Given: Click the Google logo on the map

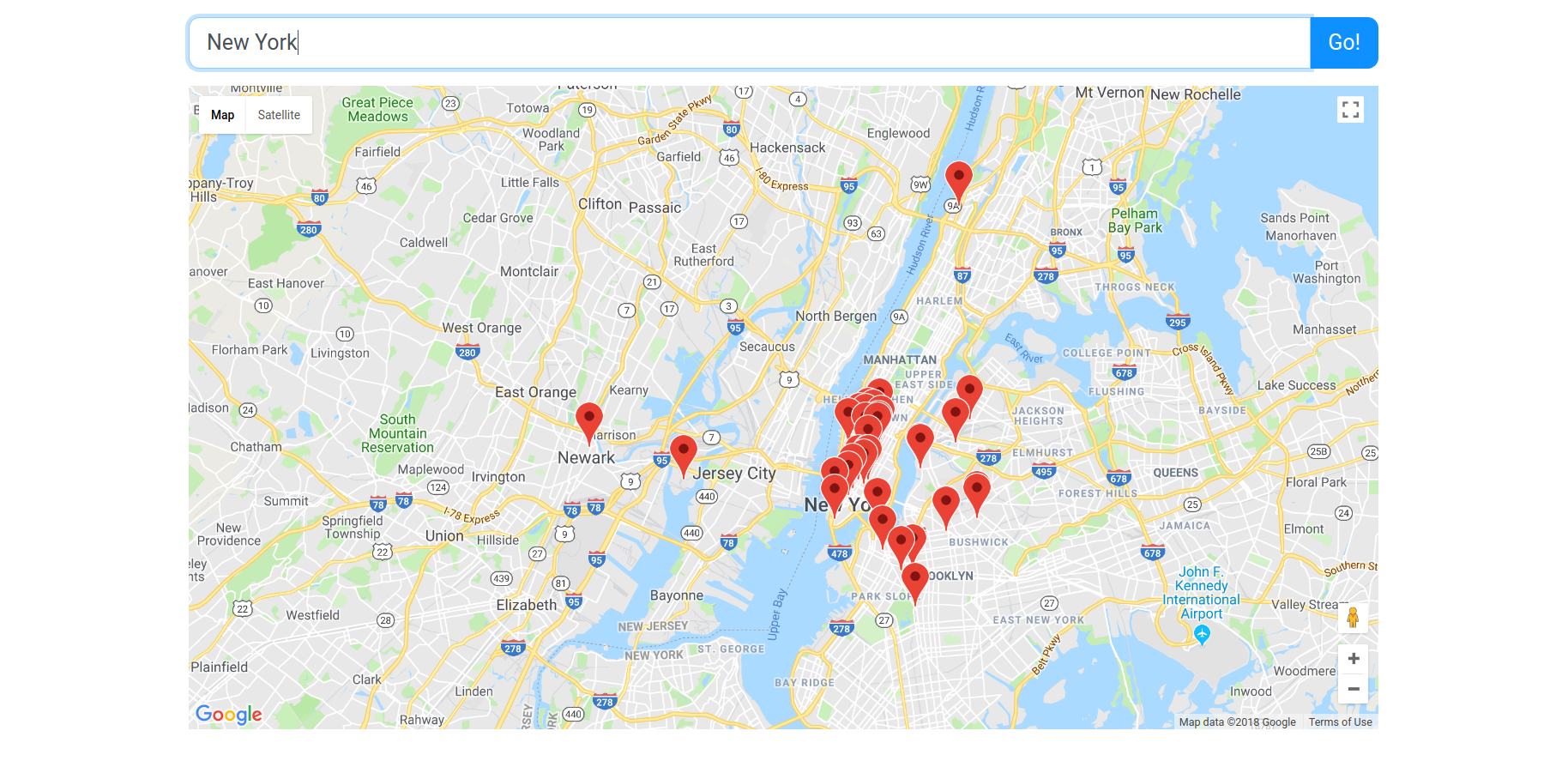Looking at the screenshot, I should (x=229, y=714).
